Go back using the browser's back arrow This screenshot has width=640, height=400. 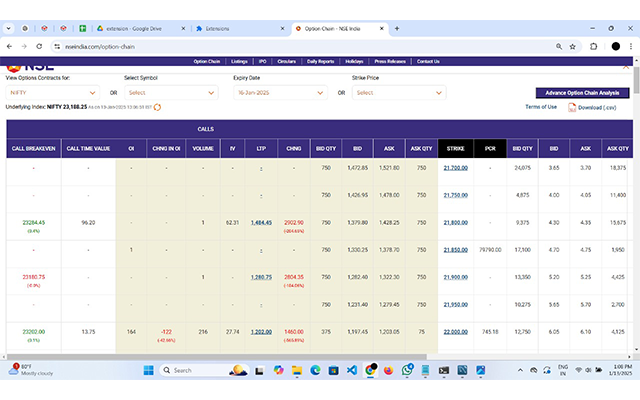point(9,47)
